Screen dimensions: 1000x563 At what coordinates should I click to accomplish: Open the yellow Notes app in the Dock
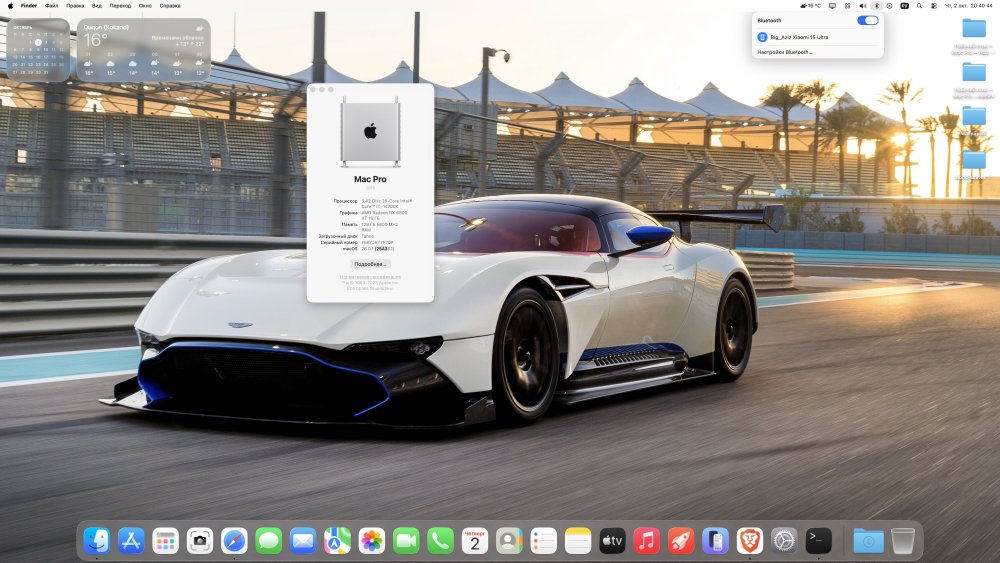[578, 541]
